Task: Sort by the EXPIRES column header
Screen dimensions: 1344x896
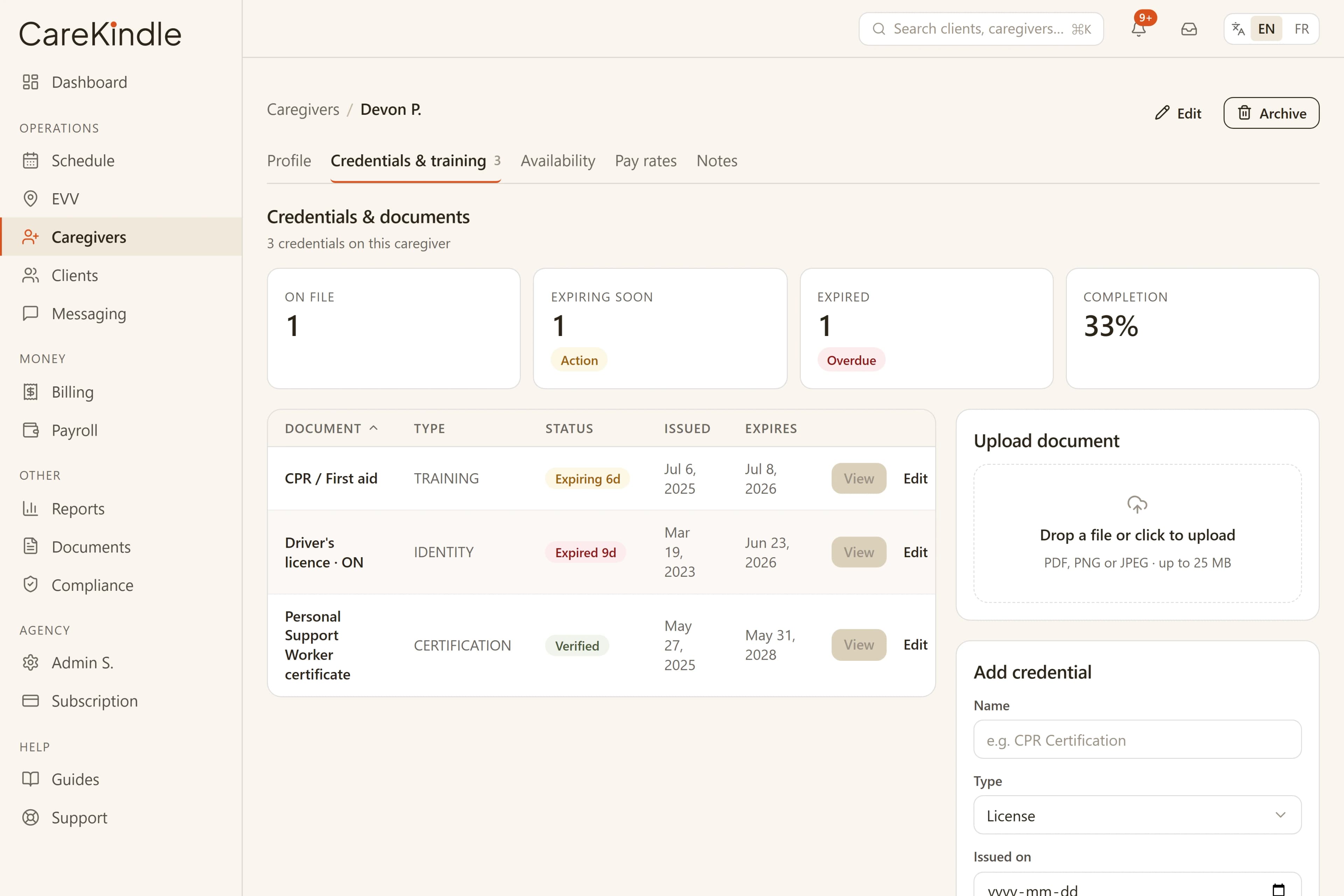Action: [x=771, y=428]
